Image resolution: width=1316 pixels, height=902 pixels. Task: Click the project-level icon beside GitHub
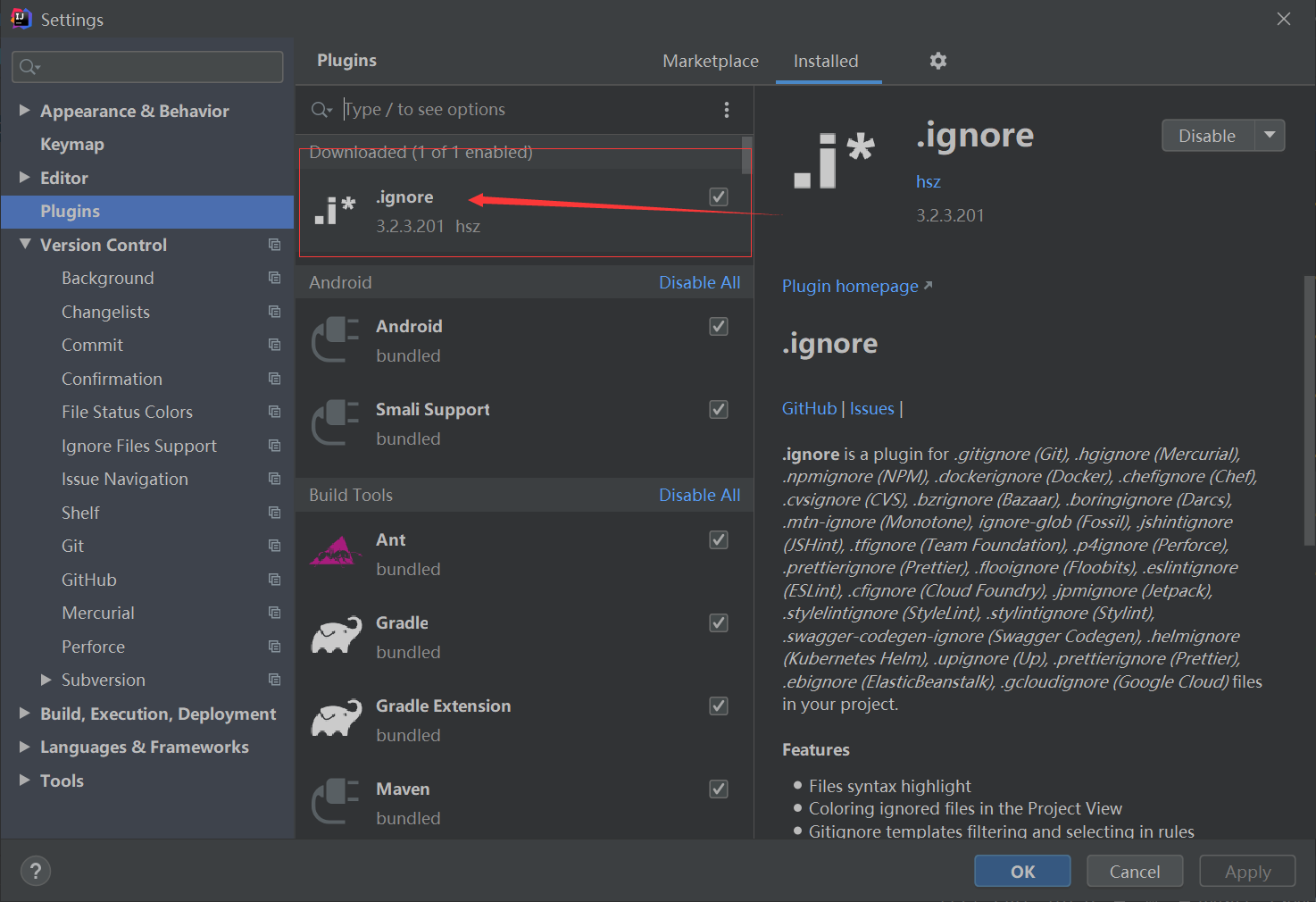(x=274, y=580)
